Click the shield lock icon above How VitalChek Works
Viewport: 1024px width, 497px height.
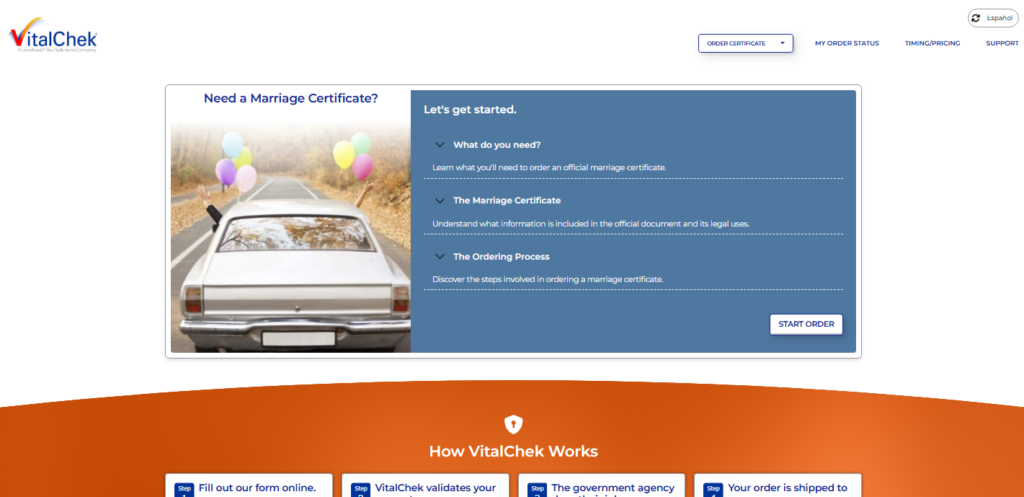(x=513, y=424)
